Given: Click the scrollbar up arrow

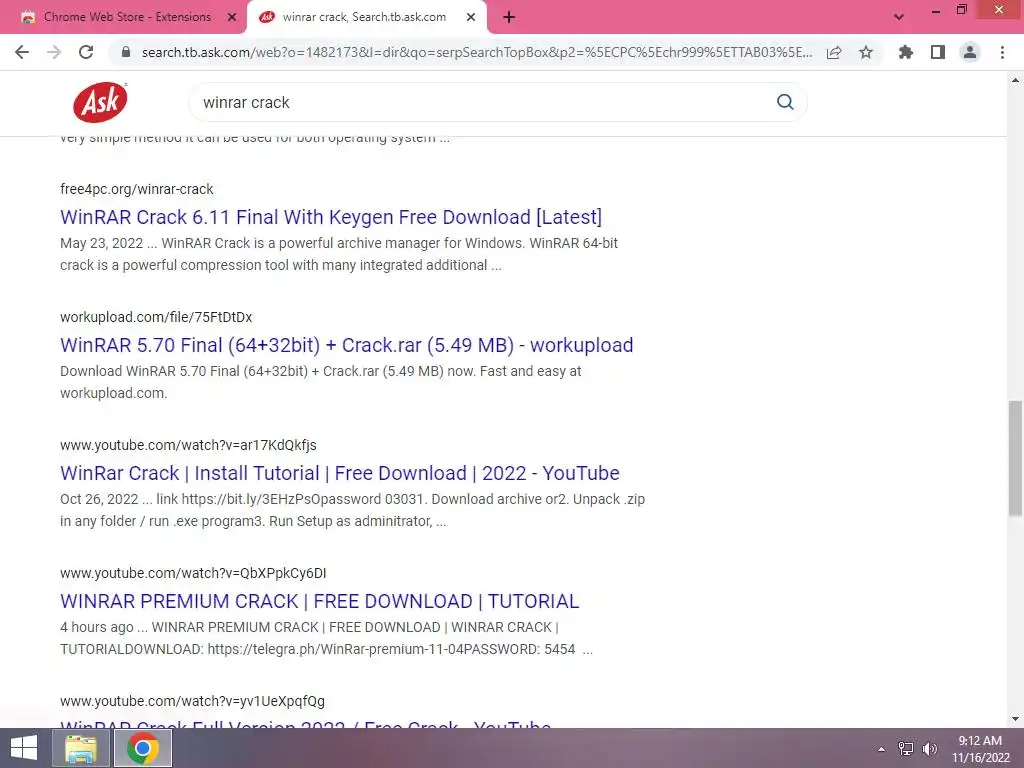Looking at the screenshot, I should (x=1015, y=80).
